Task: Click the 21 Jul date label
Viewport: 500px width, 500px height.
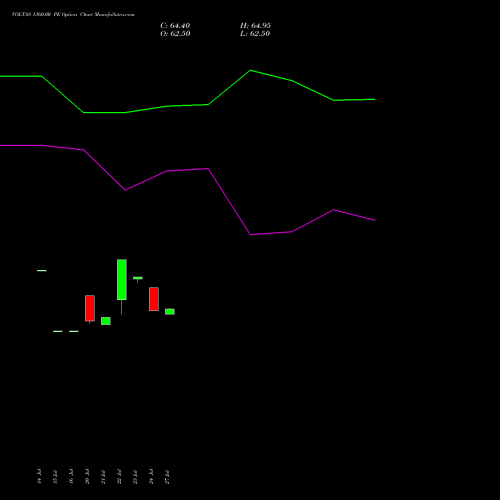Action: point(103,476)
